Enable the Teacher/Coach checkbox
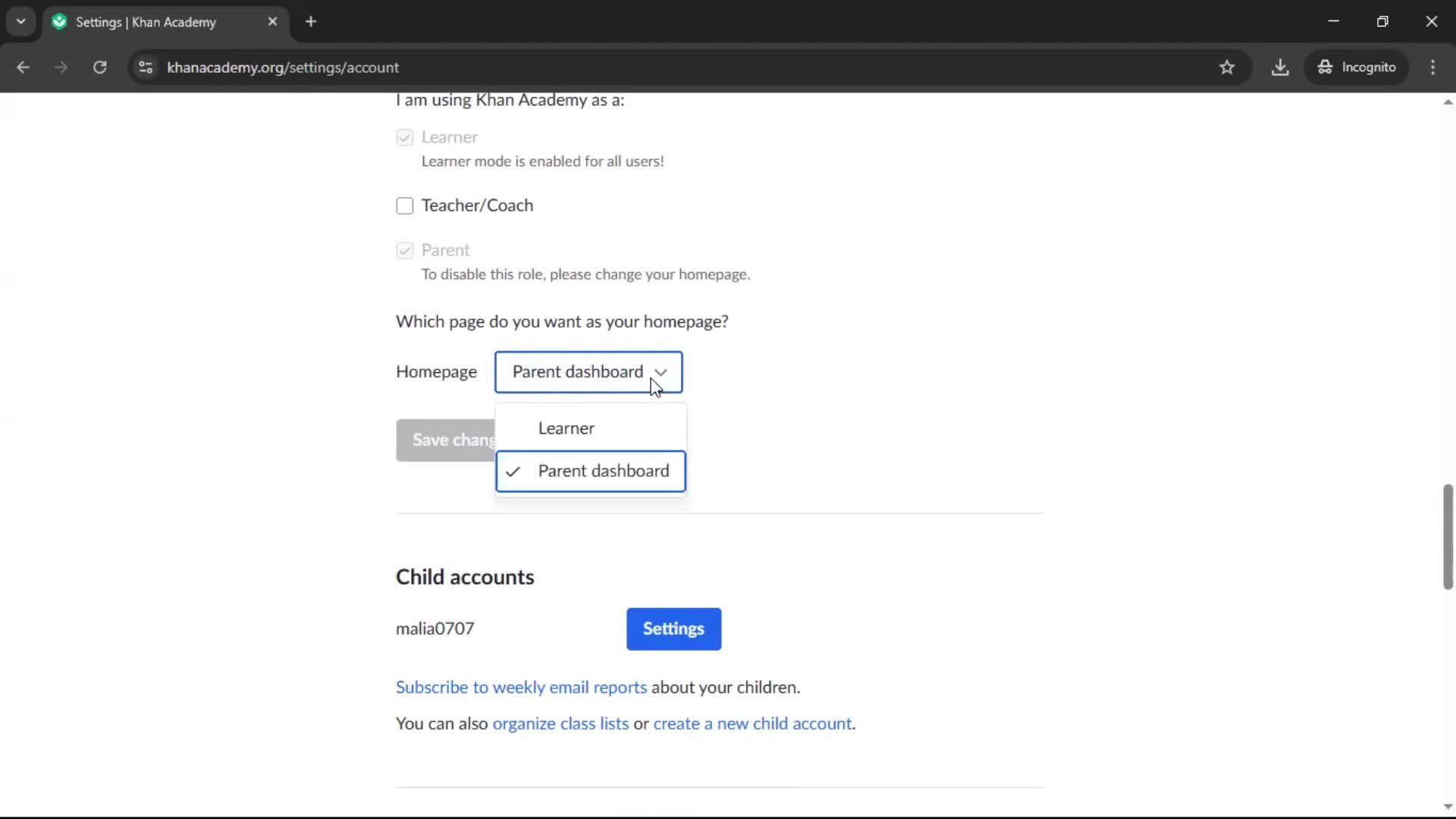 click(405, 206)
